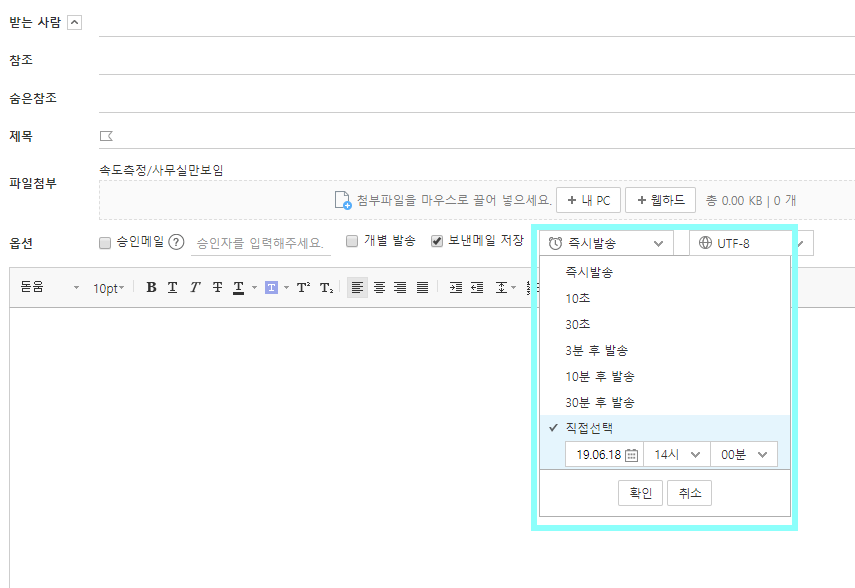Viewport: 855px width, 588px height.
Task: Decrease paragraph indent
Action: pos(477,287)
